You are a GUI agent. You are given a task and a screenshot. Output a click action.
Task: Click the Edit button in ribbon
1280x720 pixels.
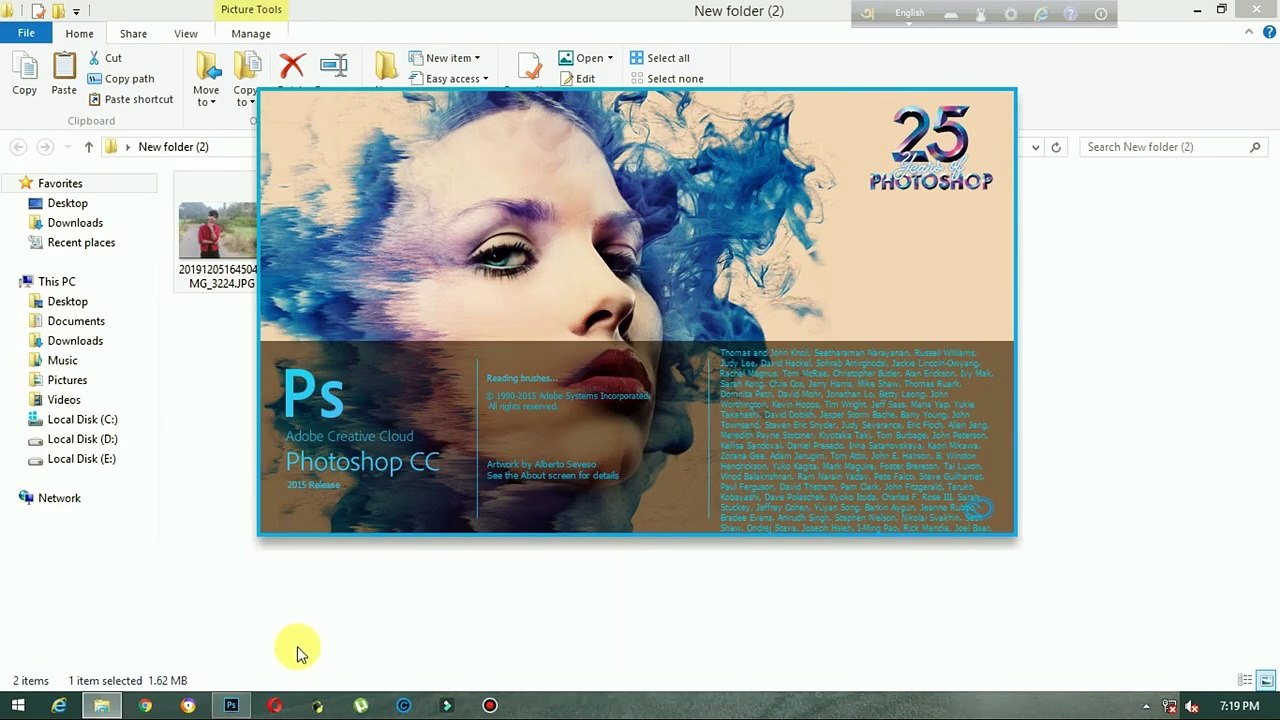click(x=577, y=79)
